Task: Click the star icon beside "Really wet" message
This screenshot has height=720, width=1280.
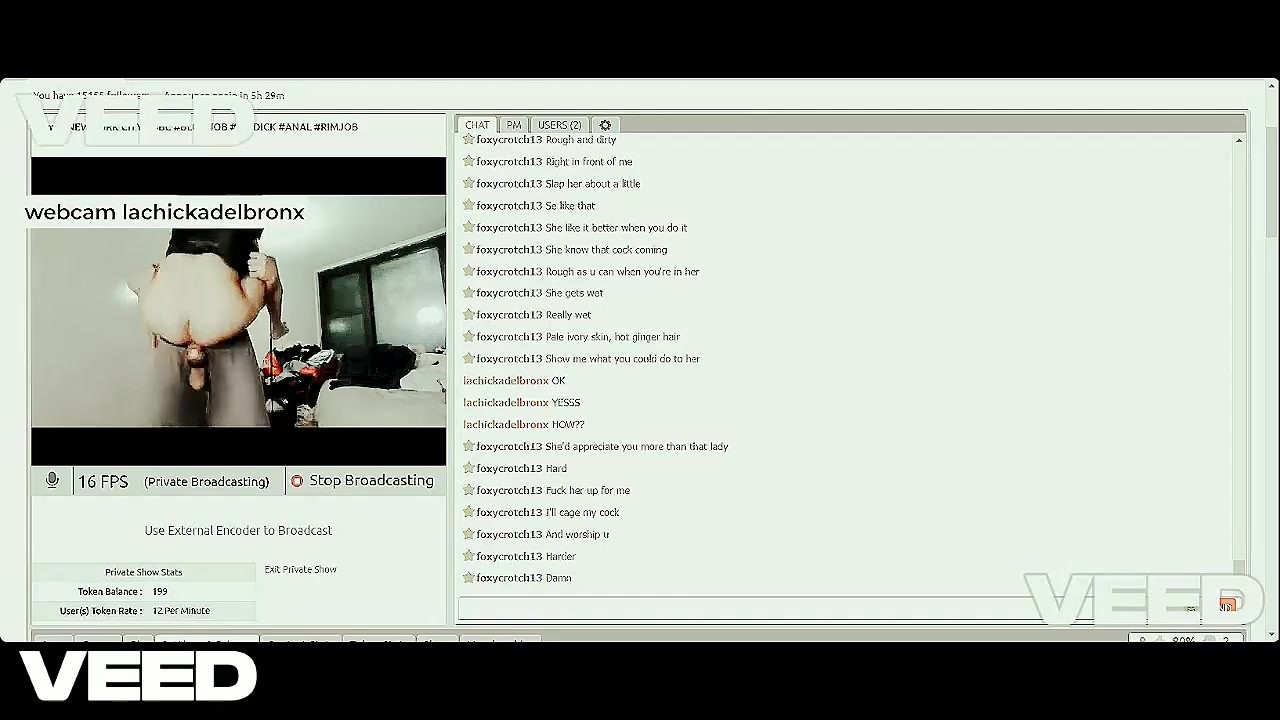Action: tap(468, 315)
